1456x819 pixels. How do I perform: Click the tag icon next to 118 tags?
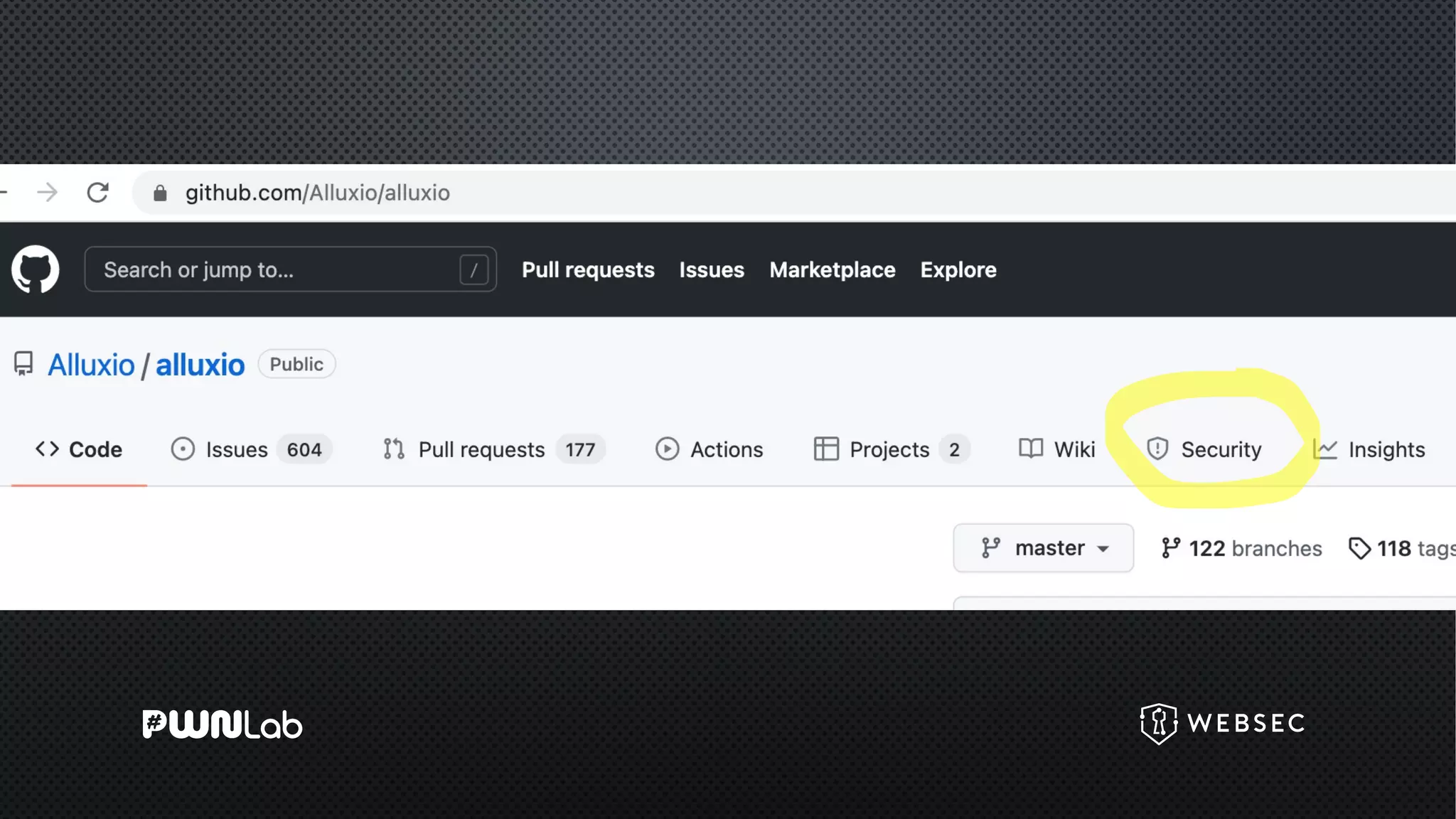(x=1359, y=548)
